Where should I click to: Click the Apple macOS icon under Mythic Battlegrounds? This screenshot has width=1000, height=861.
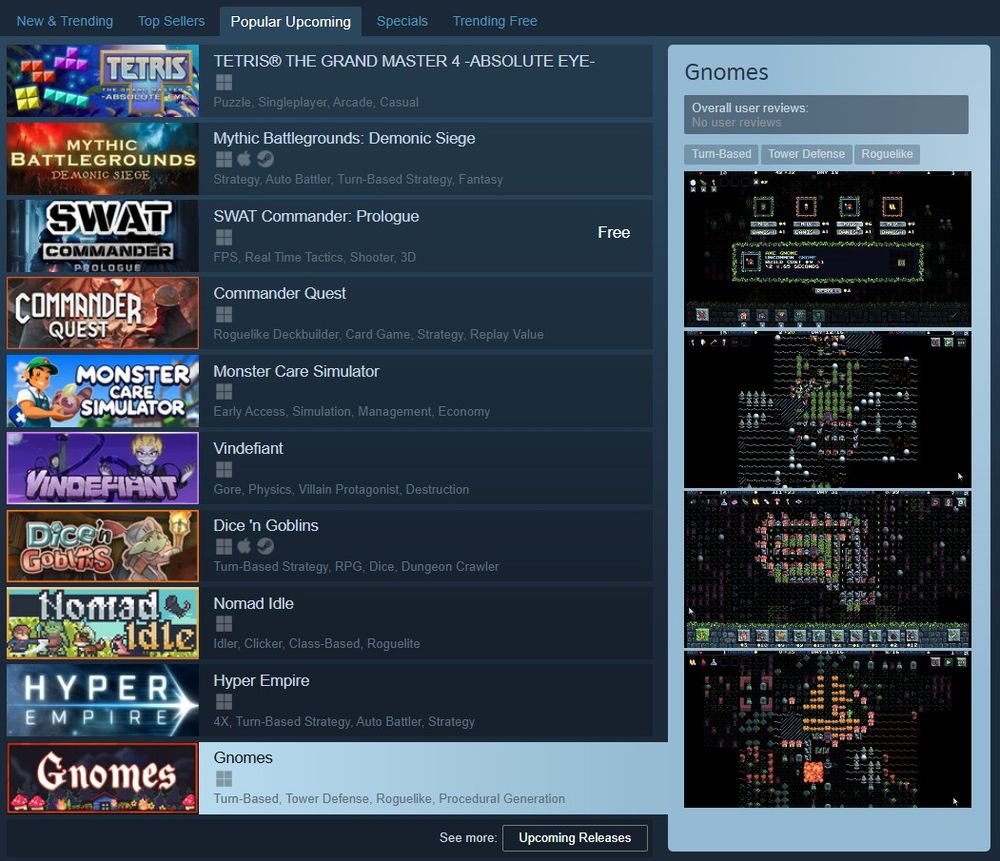coord(244,159)
